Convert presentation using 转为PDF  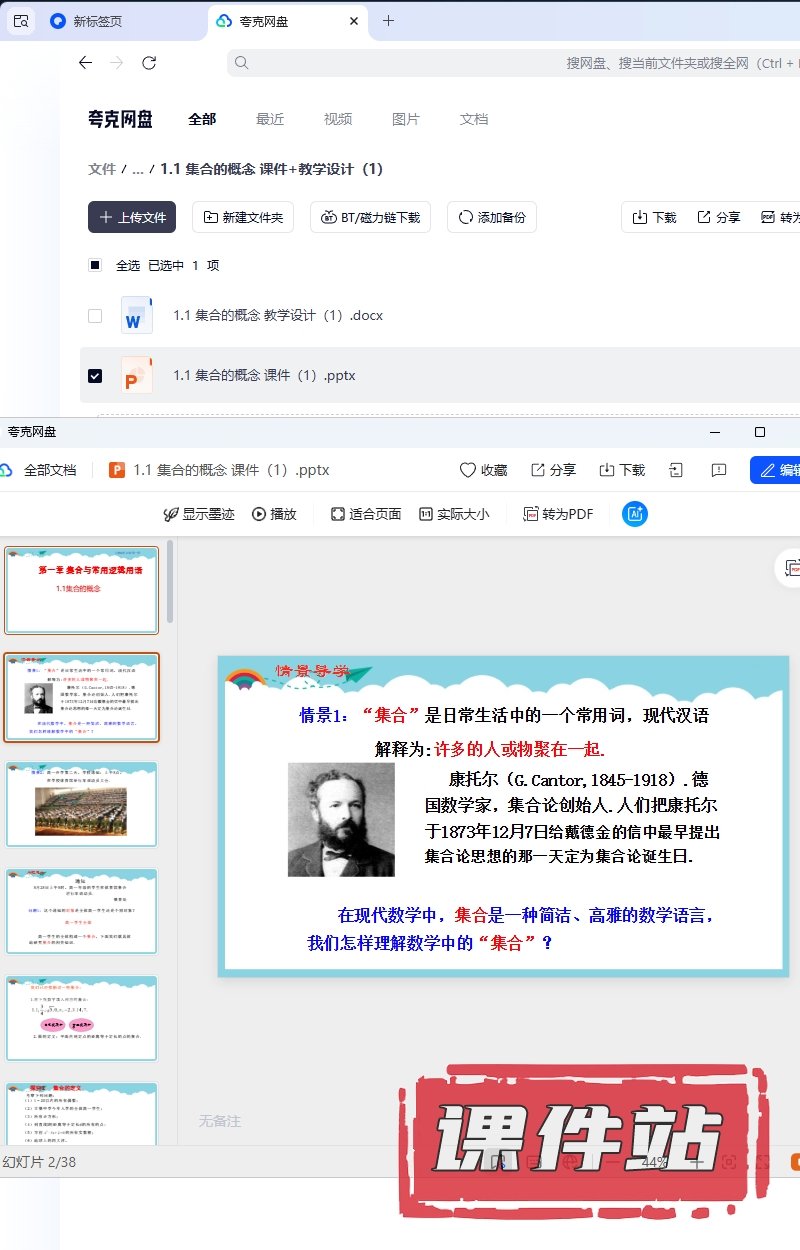tap(558, 514)
